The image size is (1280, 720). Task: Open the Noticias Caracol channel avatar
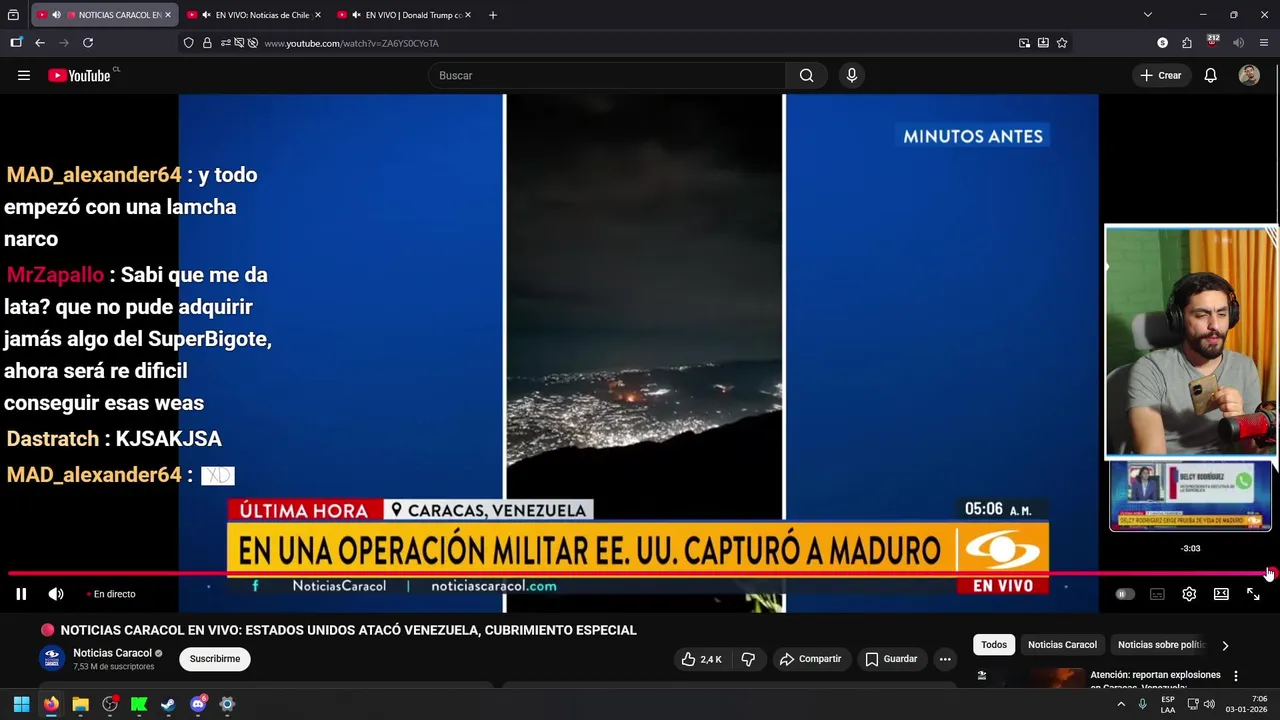click(52, 658)
